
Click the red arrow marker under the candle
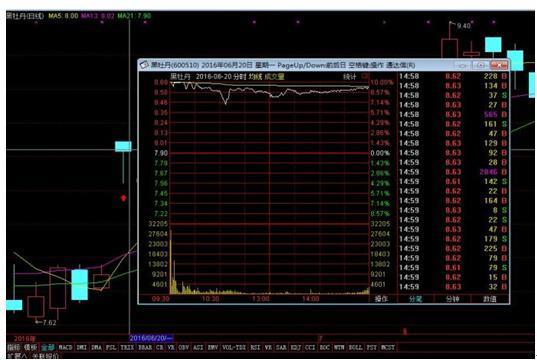[124, 198]
